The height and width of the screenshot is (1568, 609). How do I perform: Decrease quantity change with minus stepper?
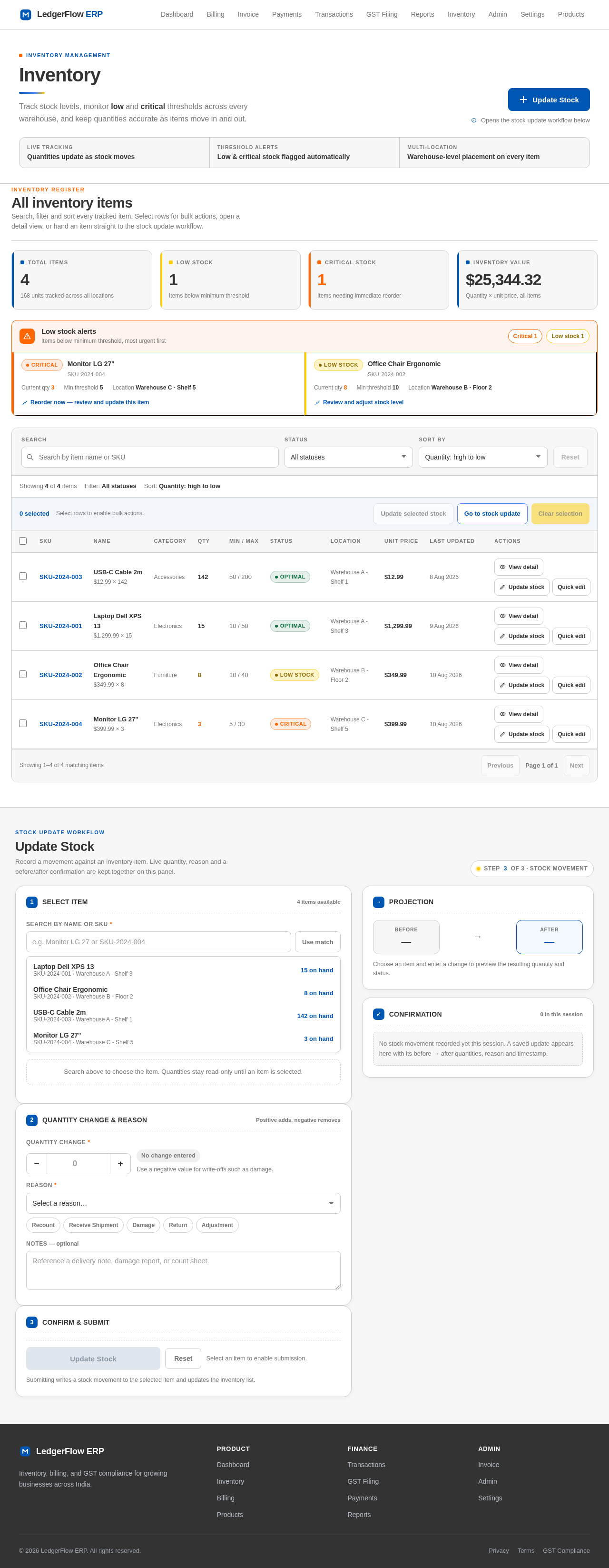coord(37,1163)
